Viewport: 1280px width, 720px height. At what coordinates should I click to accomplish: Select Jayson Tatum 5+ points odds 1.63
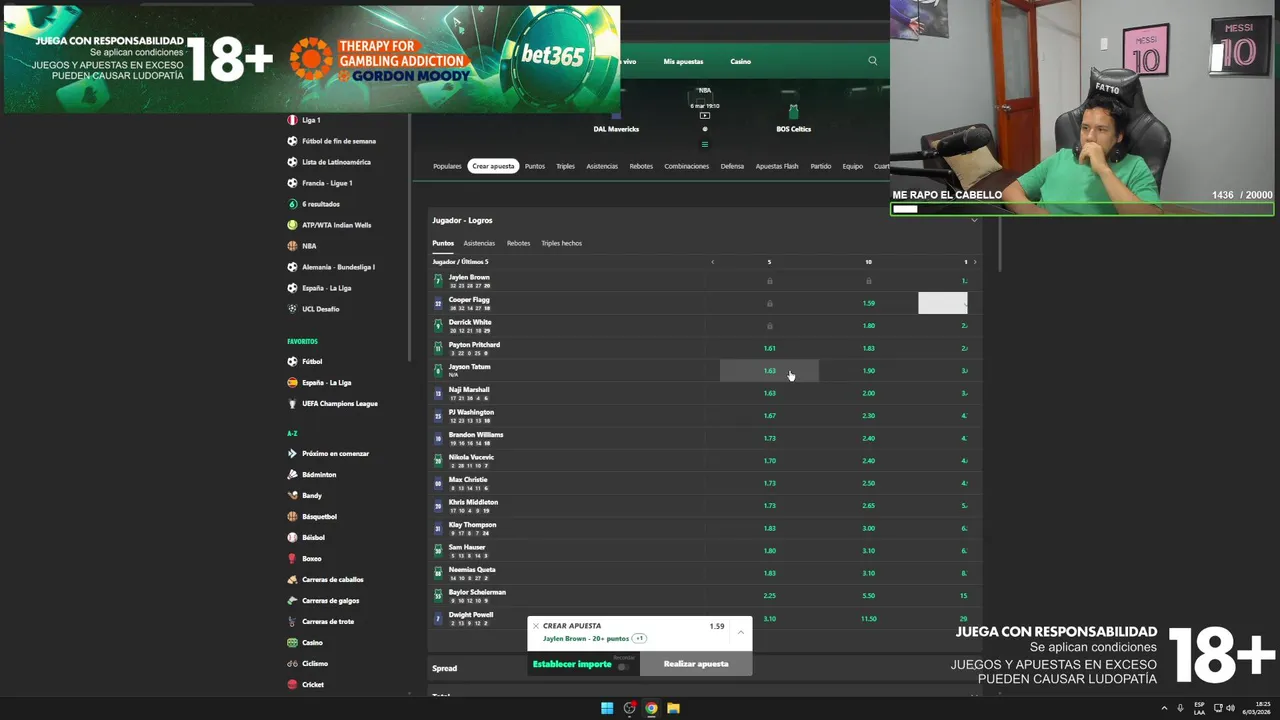(x=769, y=371)
